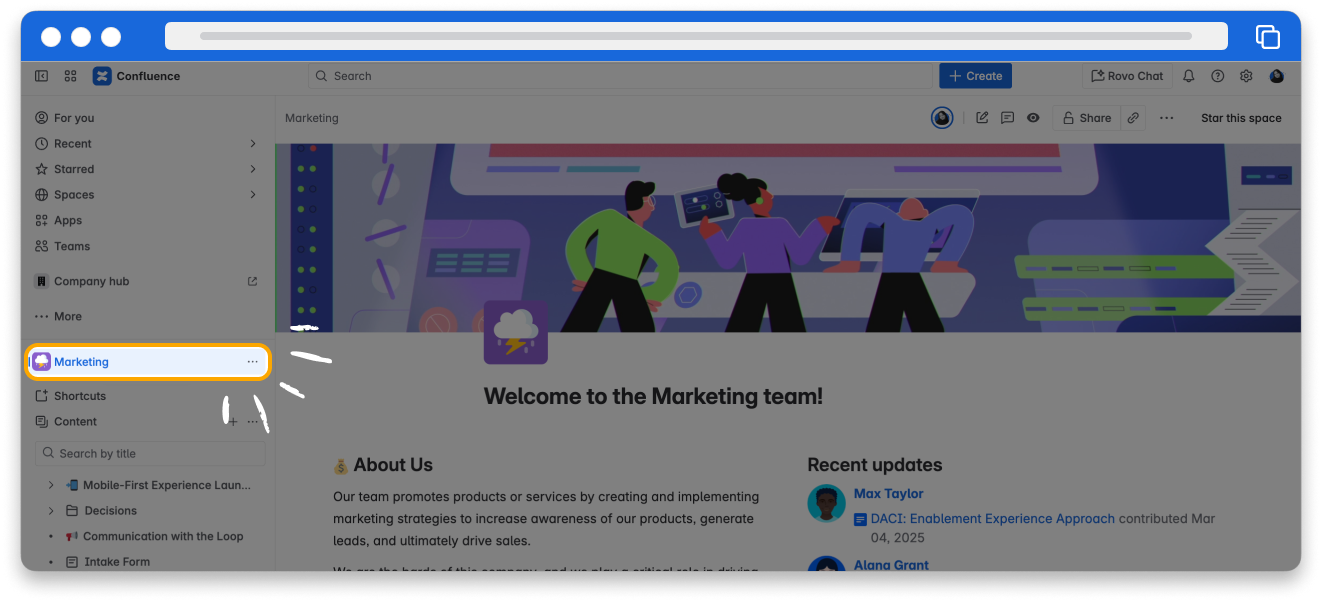1322x602 pixels.
Task: Expand the Recent section chevron
Action: (x=253, y=144)
